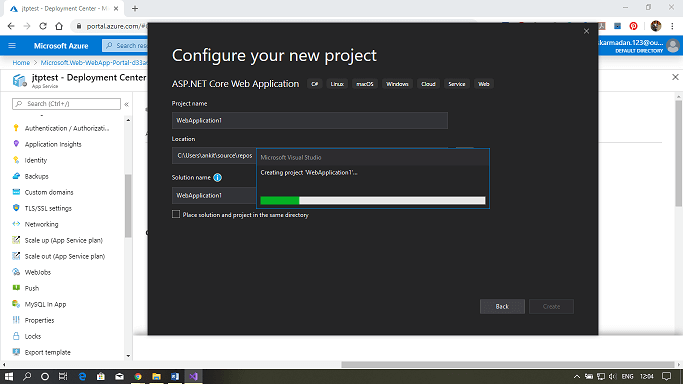
Task: Open the Windows notification center
Action: (x=666, y=376)
